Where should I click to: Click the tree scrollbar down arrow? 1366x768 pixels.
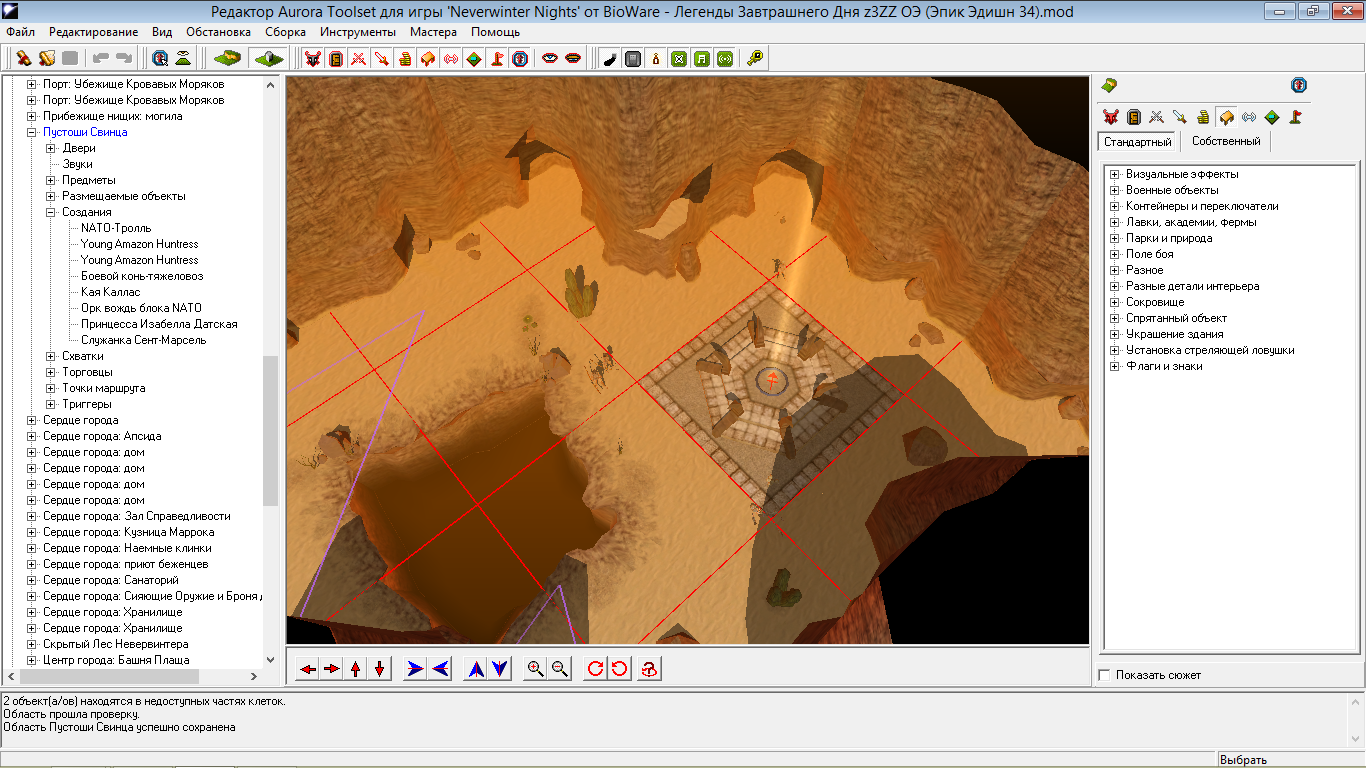[270, 660]
